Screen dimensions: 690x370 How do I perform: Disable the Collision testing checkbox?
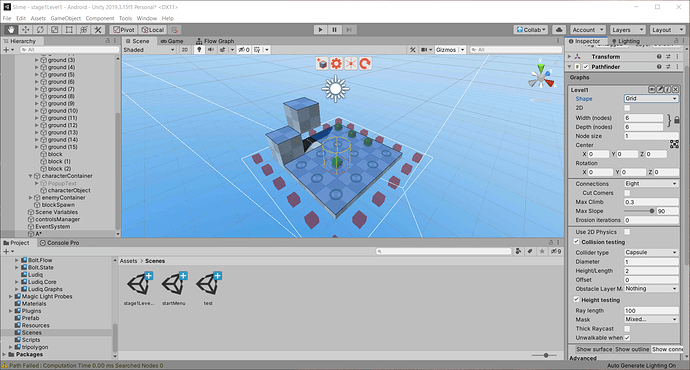pos(576,242)
